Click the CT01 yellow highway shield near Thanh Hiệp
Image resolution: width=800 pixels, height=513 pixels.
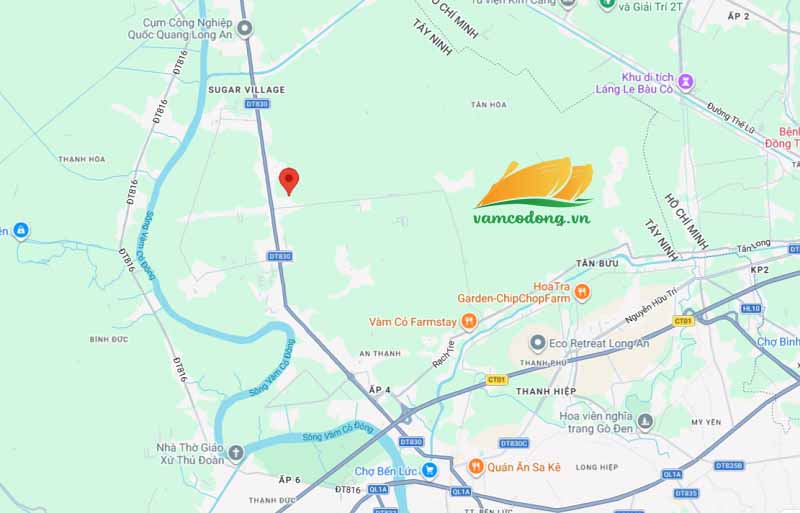point(496,380)
